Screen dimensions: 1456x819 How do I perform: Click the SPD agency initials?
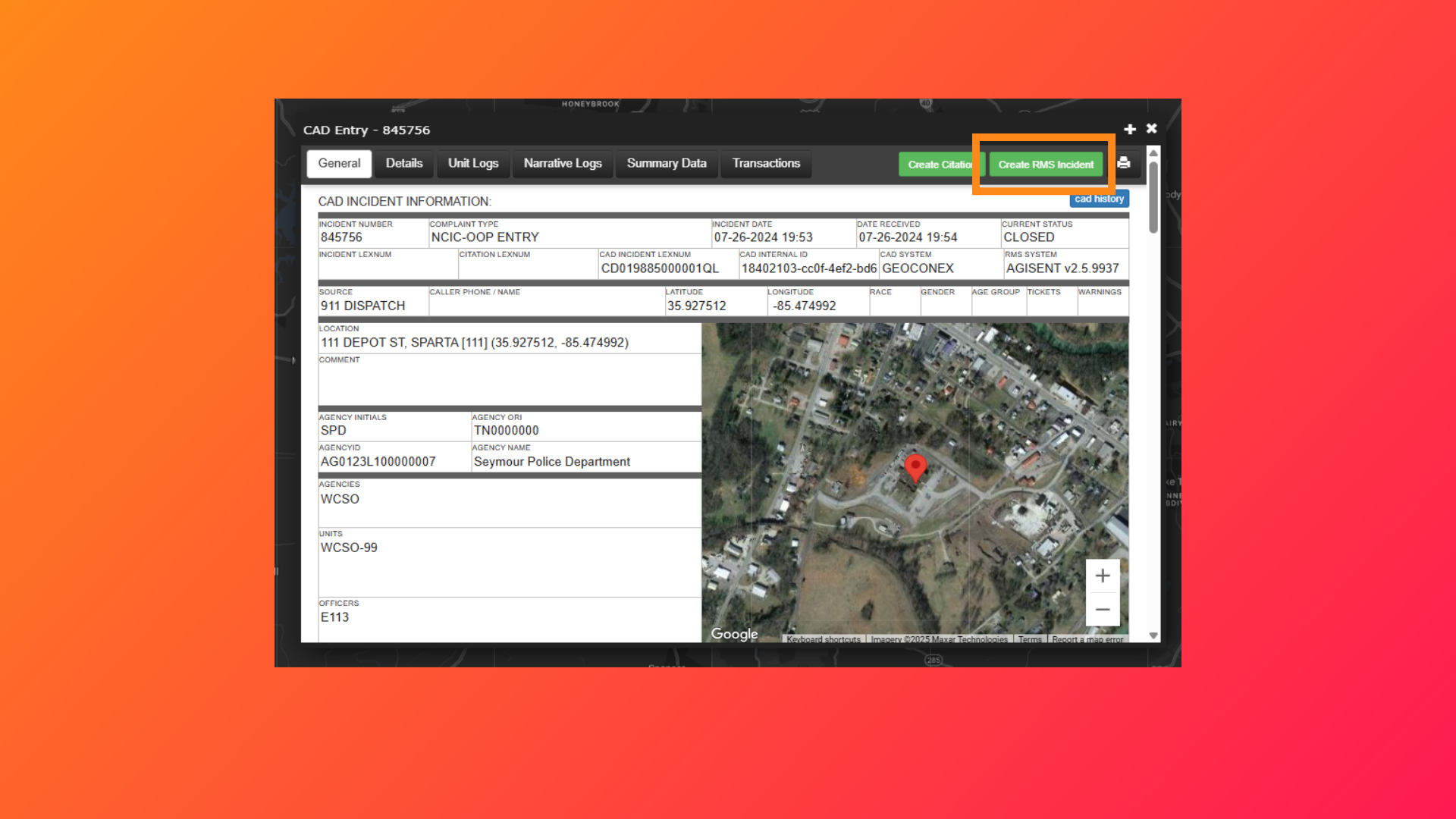[x=333, y=431]
